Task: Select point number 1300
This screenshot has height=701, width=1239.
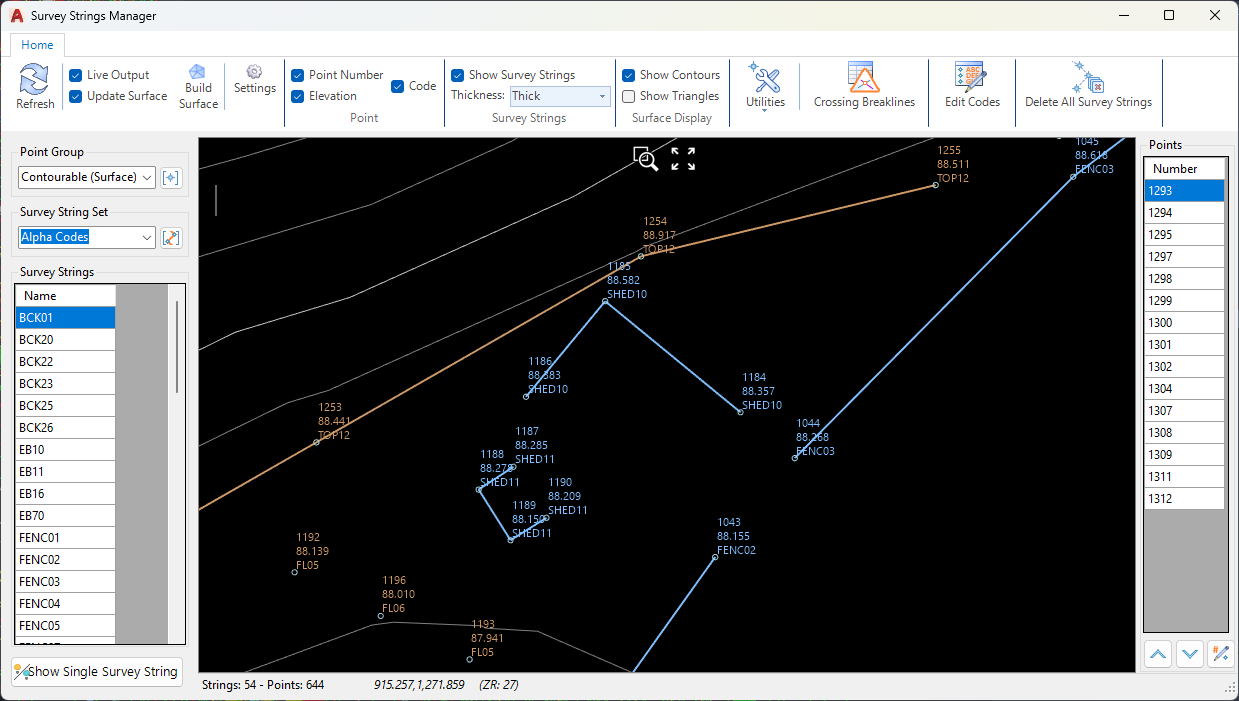Action: coord(1185,323)
